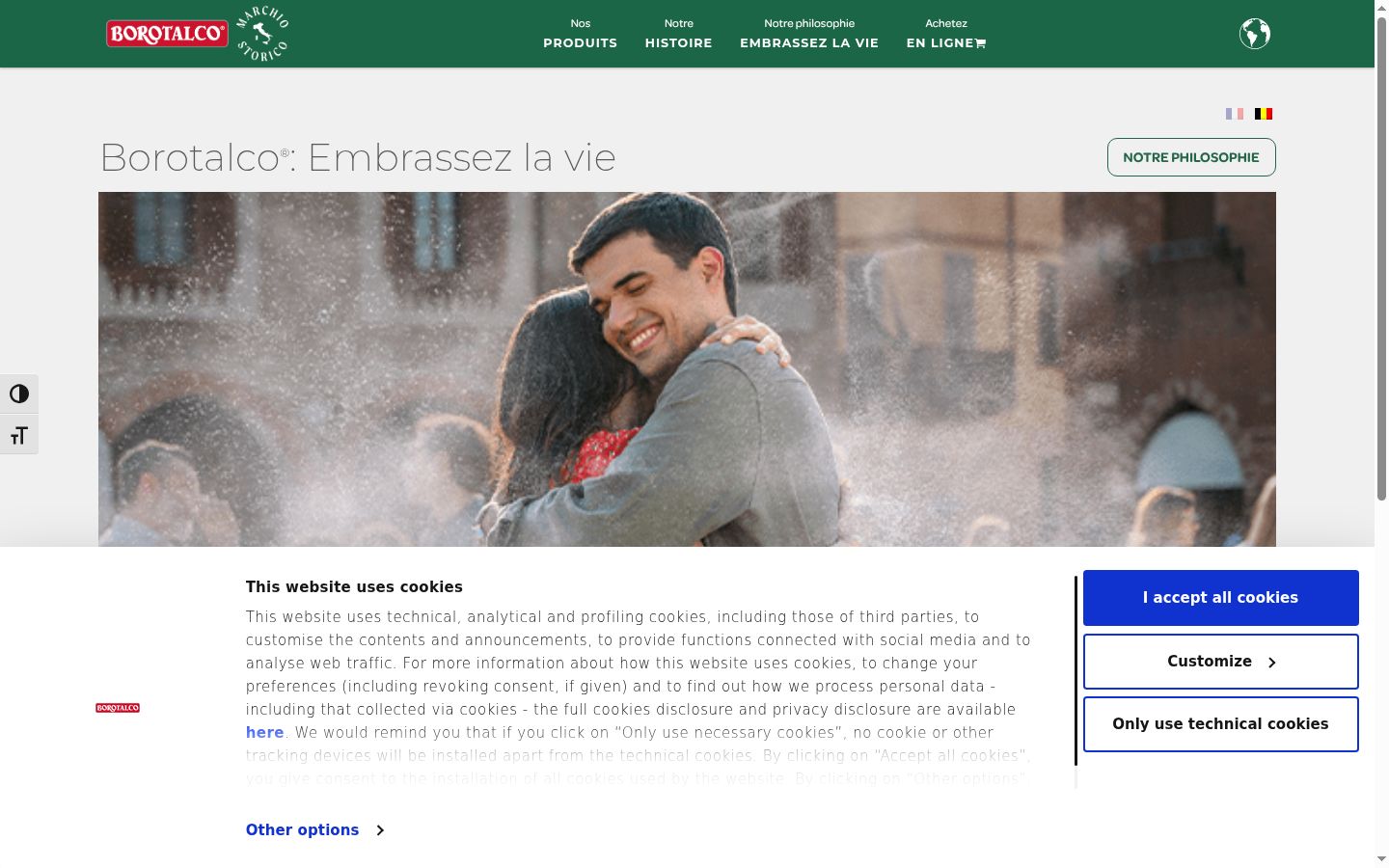Viewport: 1389px width, 868px height.
Task: Click the Notre Philosophie button
Action: (x=1191, y=157)
